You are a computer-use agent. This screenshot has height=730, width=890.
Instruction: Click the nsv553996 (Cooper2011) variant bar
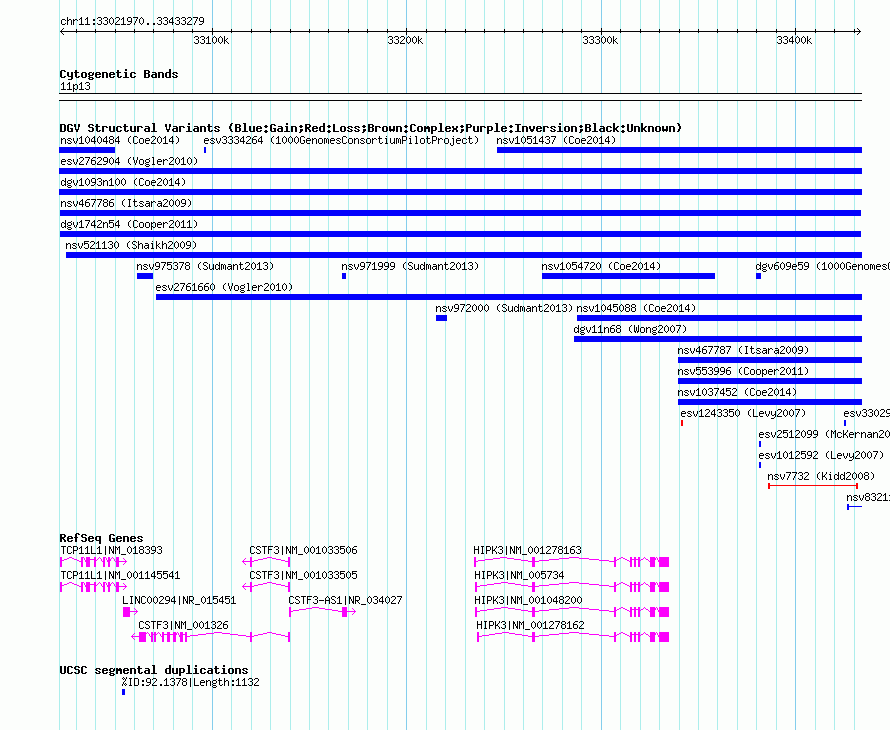click(770, 381)
